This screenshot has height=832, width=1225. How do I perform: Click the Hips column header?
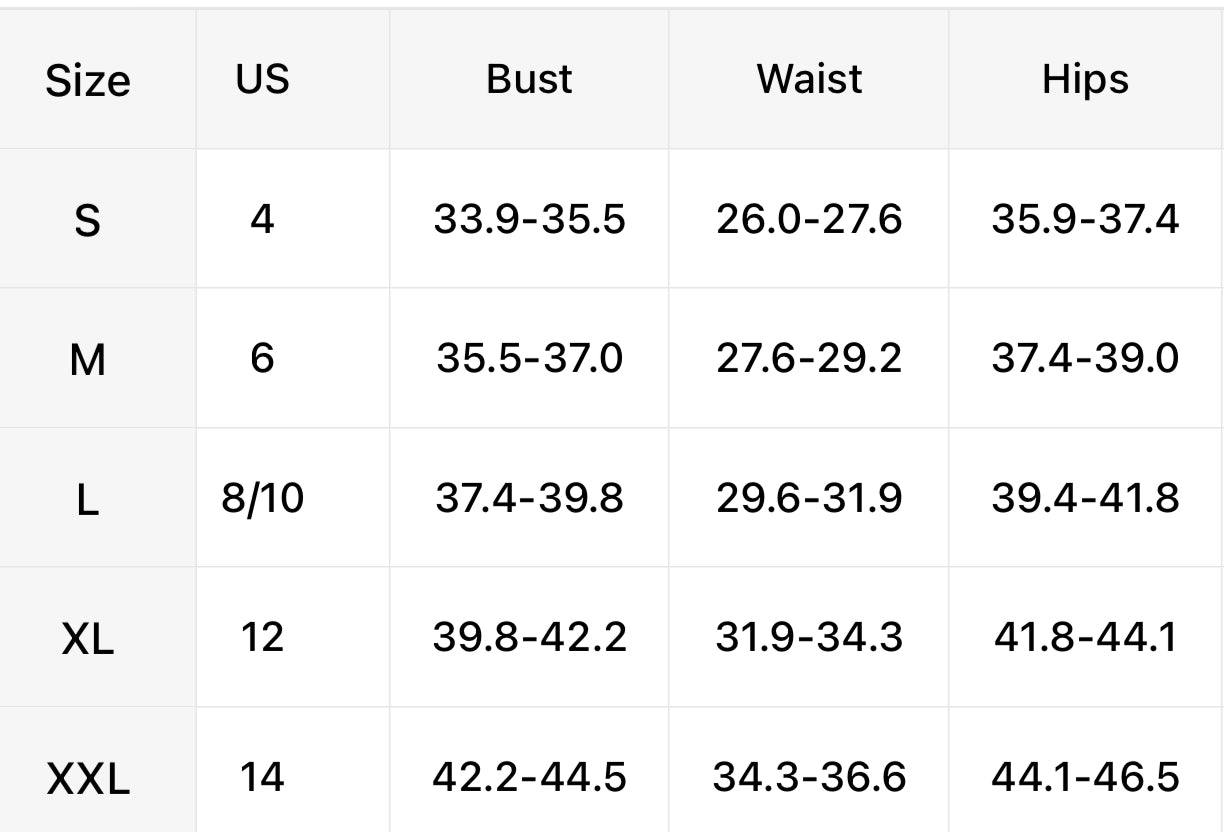[1085, 79]
